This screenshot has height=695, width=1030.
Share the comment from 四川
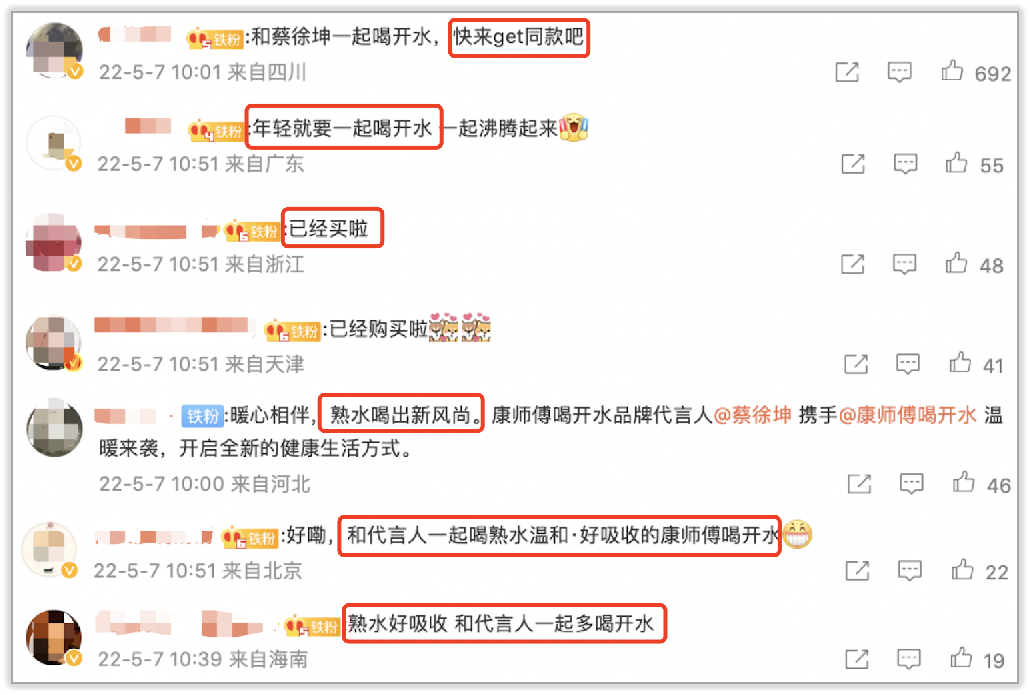(x=847, y=72)
